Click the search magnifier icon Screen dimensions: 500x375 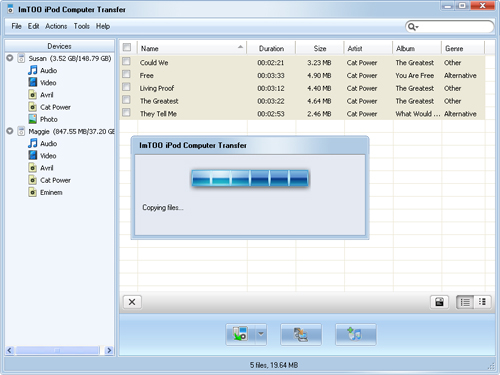pos(412,27)
